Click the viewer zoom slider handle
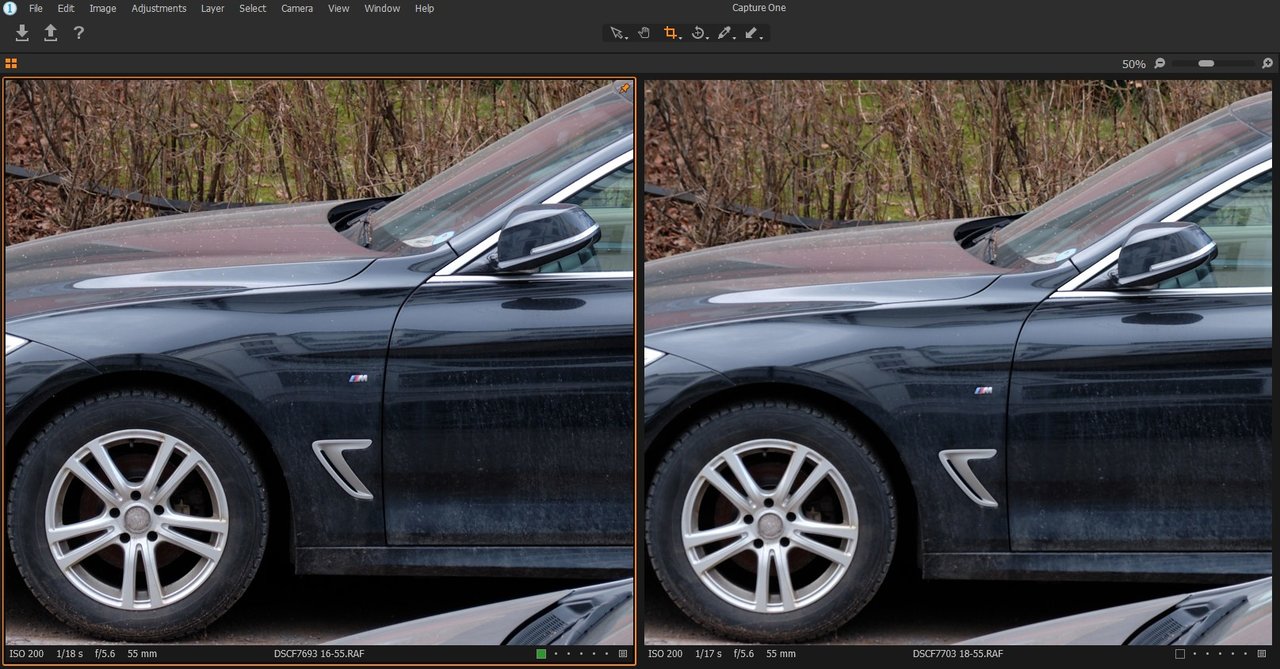 [1206, 63]
